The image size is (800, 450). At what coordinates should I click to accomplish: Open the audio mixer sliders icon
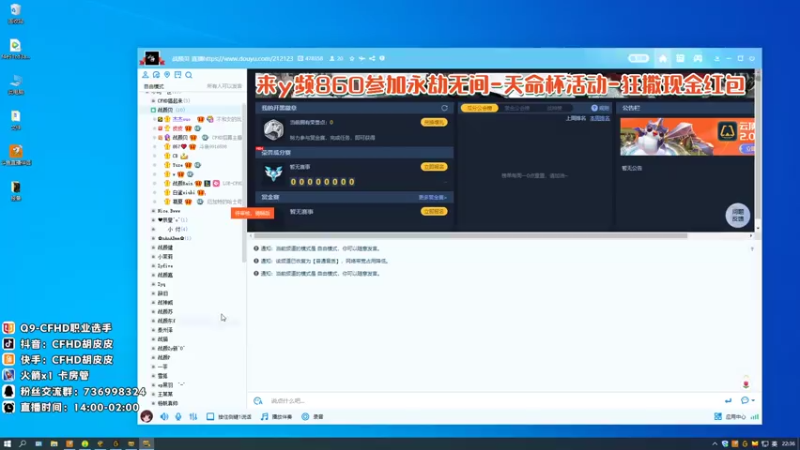click(193, 416)
